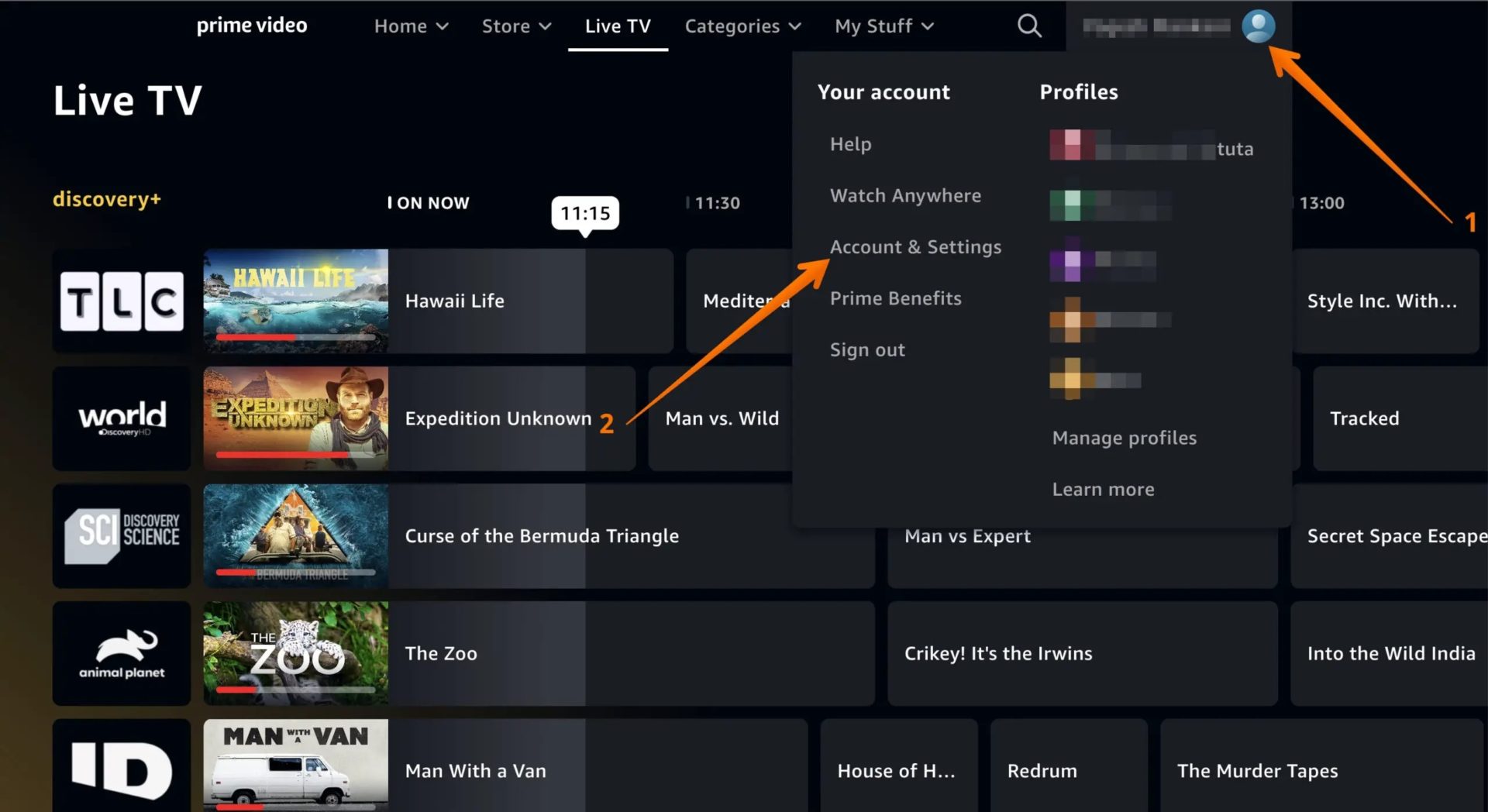The height and width of the screenshot is (812, 1488).
Task: Select the Hawaii Life show thumbnail
Action: coord(295,301)
